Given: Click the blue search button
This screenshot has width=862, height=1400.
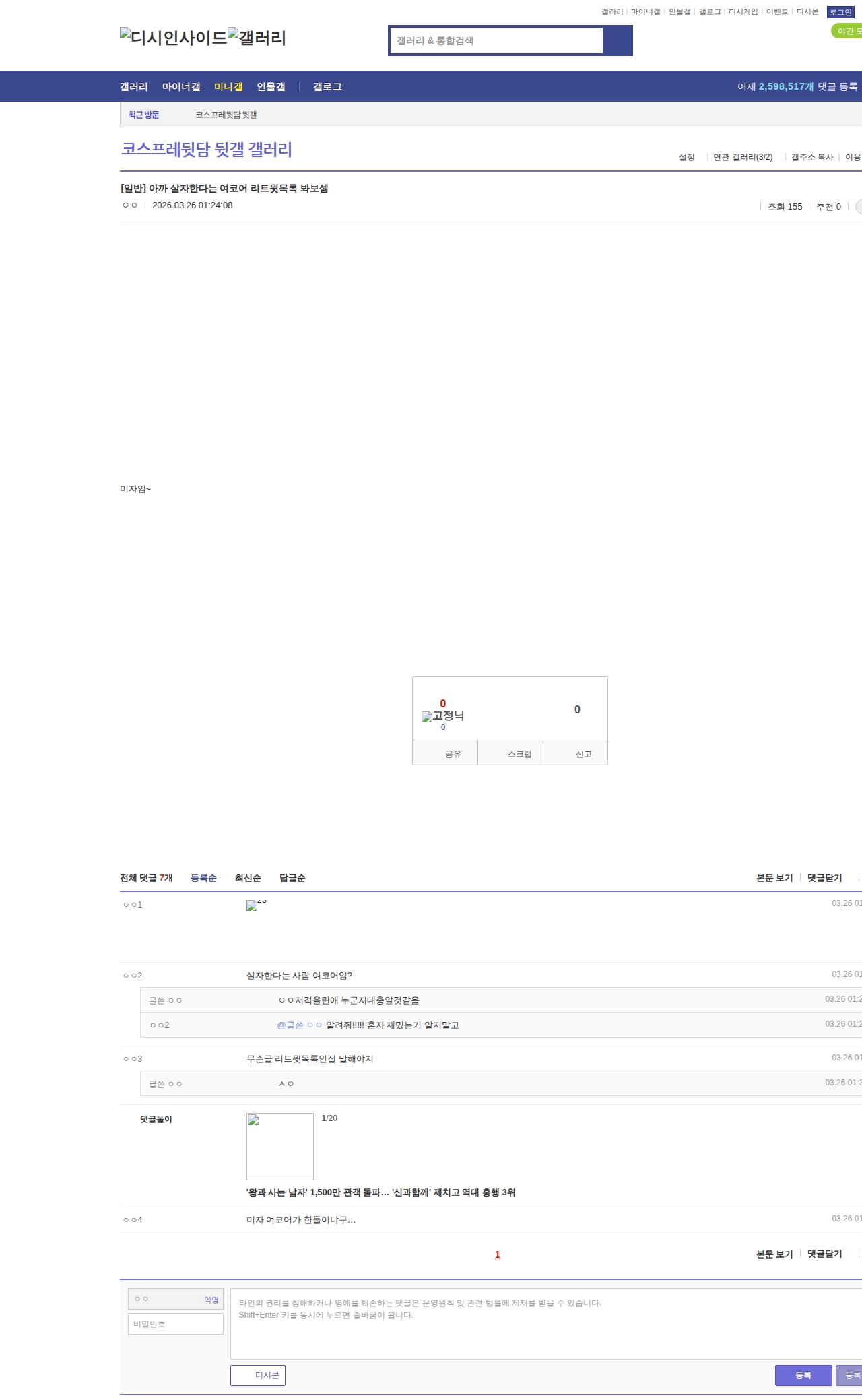Looking at the screenshot, I should [618, 40].
